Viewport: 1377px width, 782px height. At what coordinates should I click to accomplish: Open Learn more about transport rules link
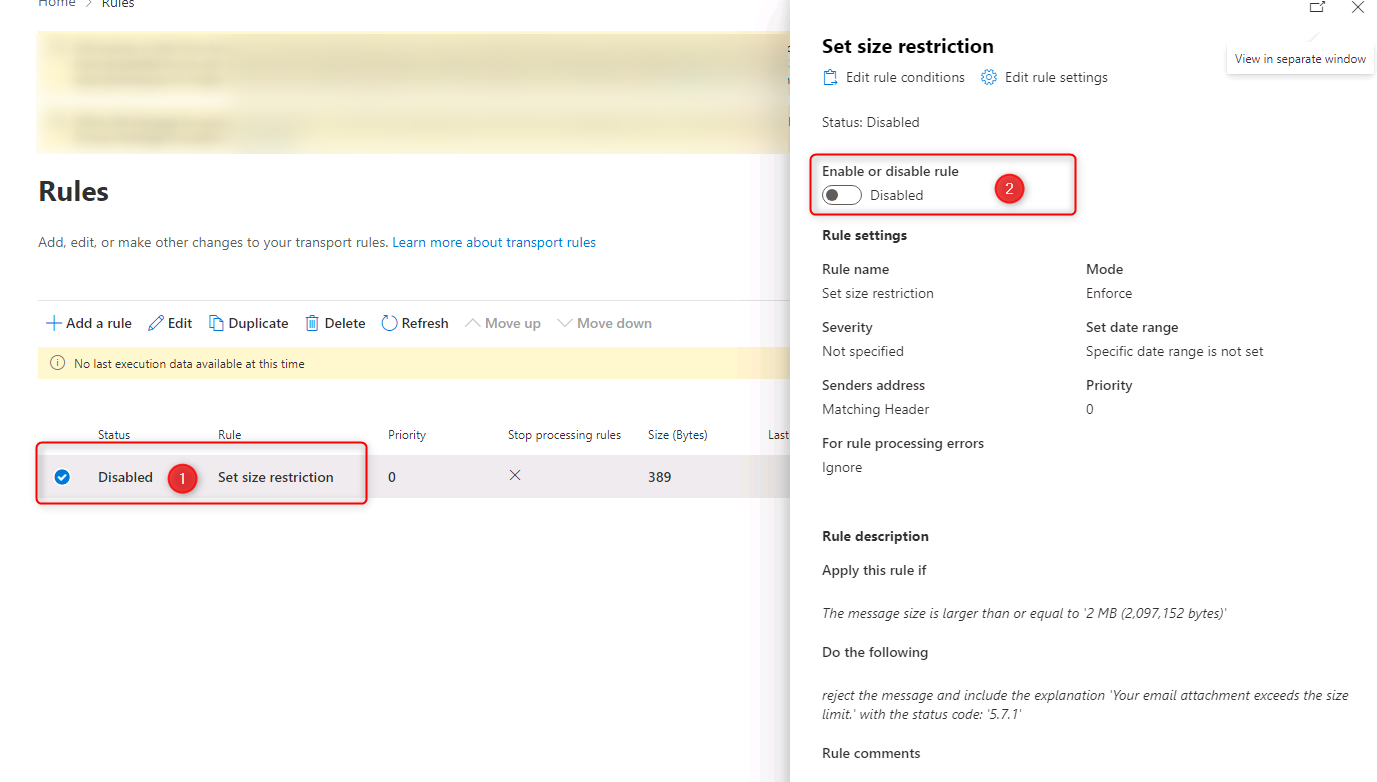click(x=494, y=242)
